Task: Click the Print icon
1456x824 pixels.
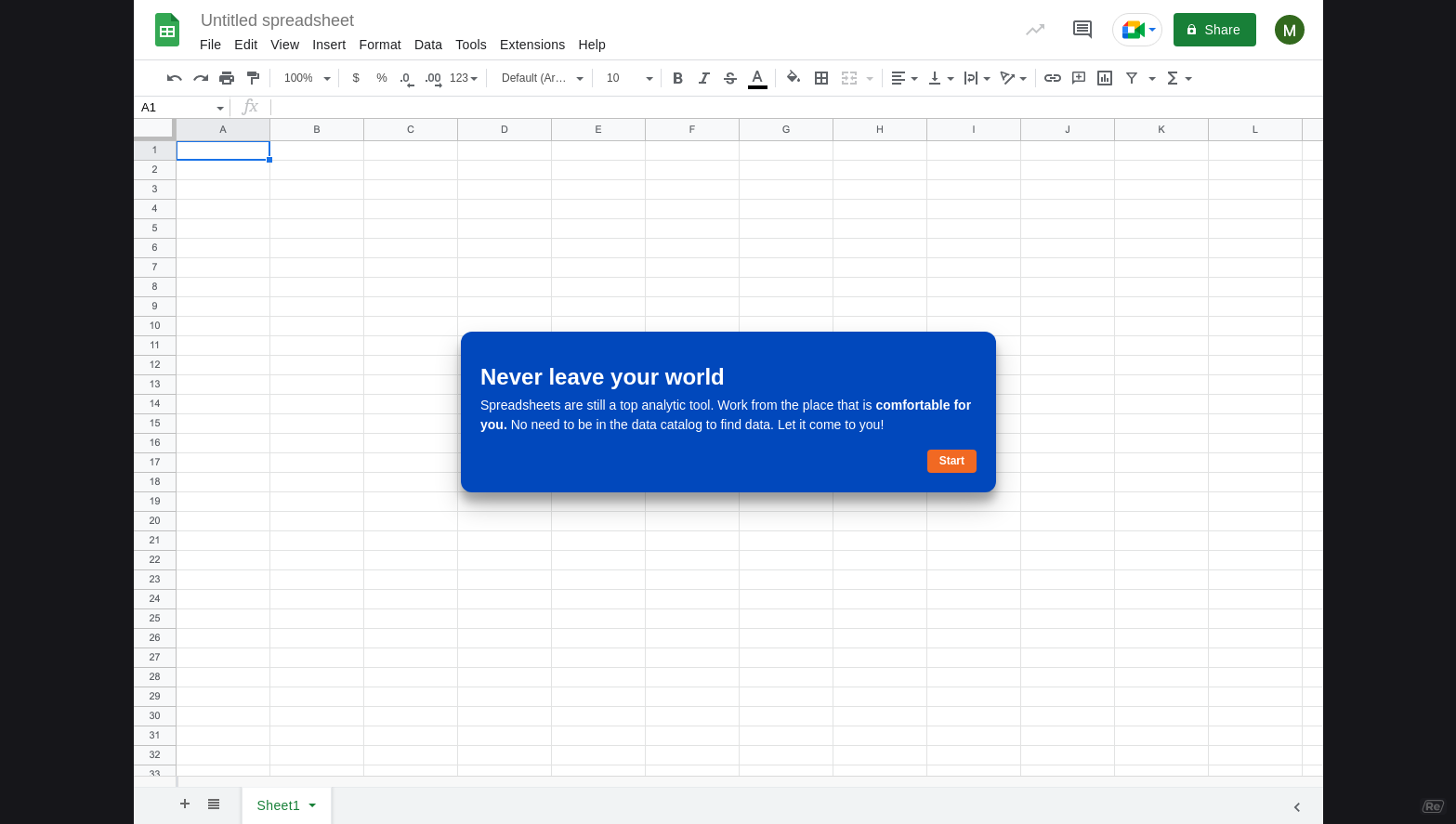Action: pos(226,78)
